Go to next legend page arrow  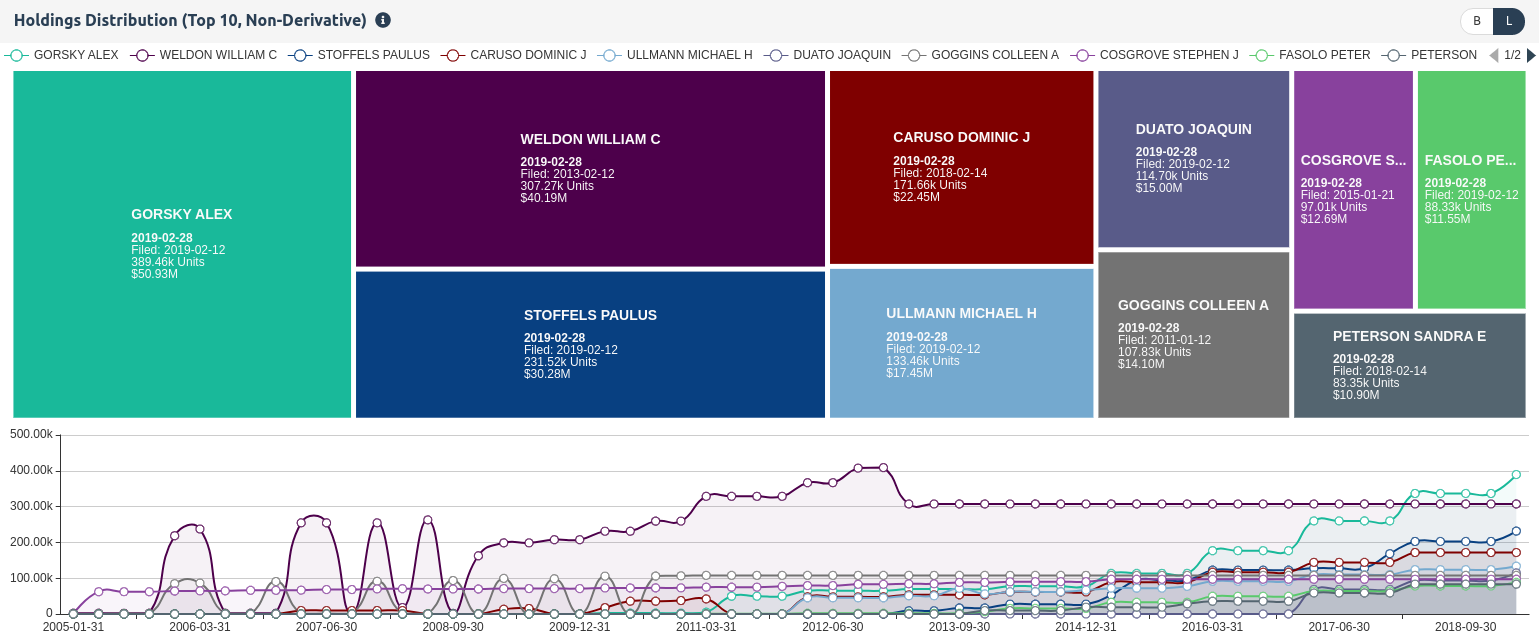[1531, 55]
